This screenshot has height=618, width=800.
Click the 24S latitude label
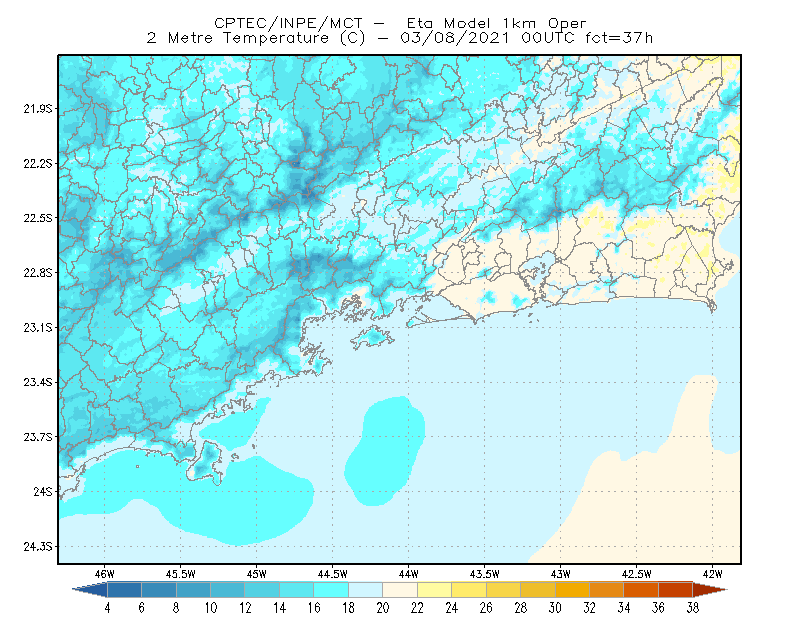tap(43, 491)
